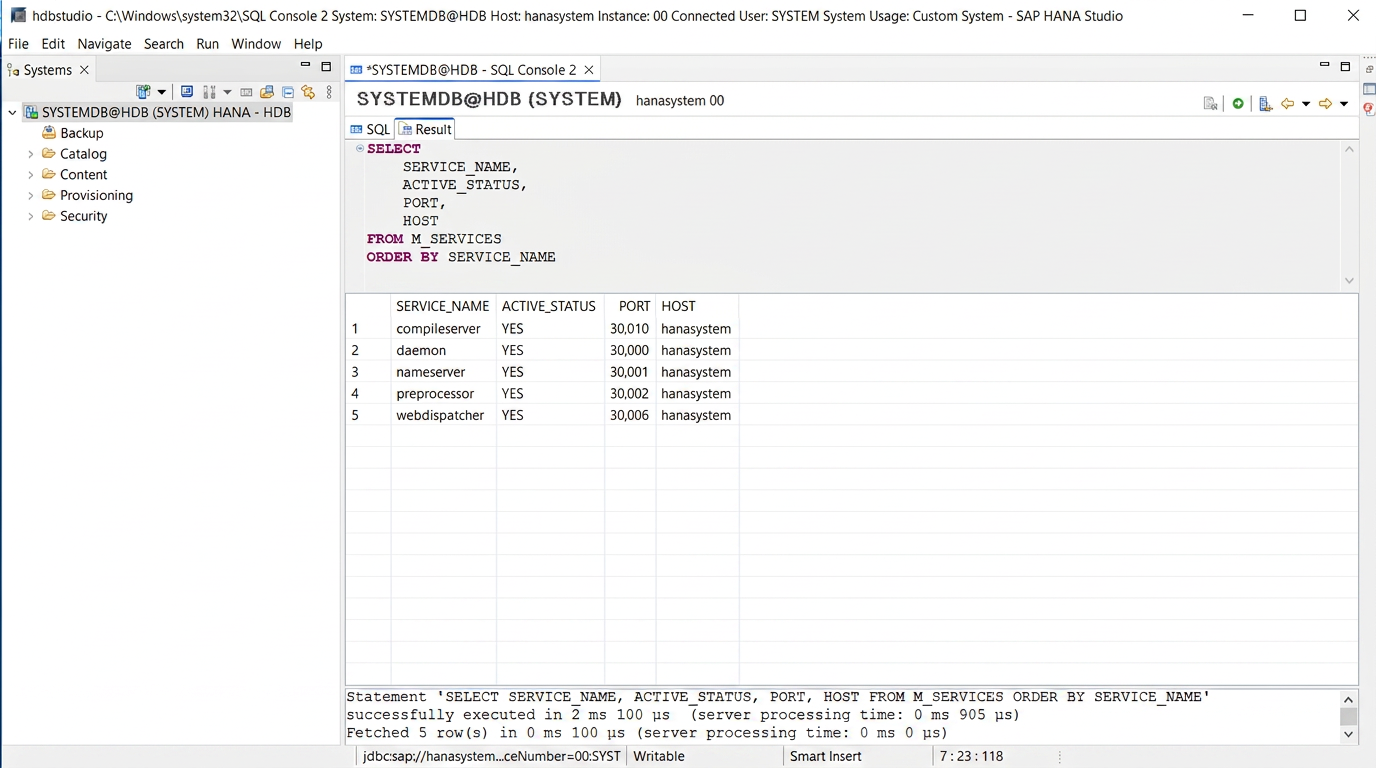Expand the Security folder
Screen dimensions: 1376x768
tap(31, 216)
